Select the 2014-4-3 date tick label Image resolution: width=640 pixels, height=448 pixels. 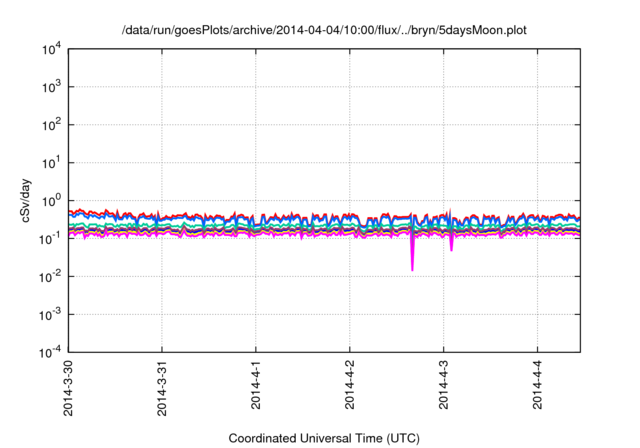444,385
